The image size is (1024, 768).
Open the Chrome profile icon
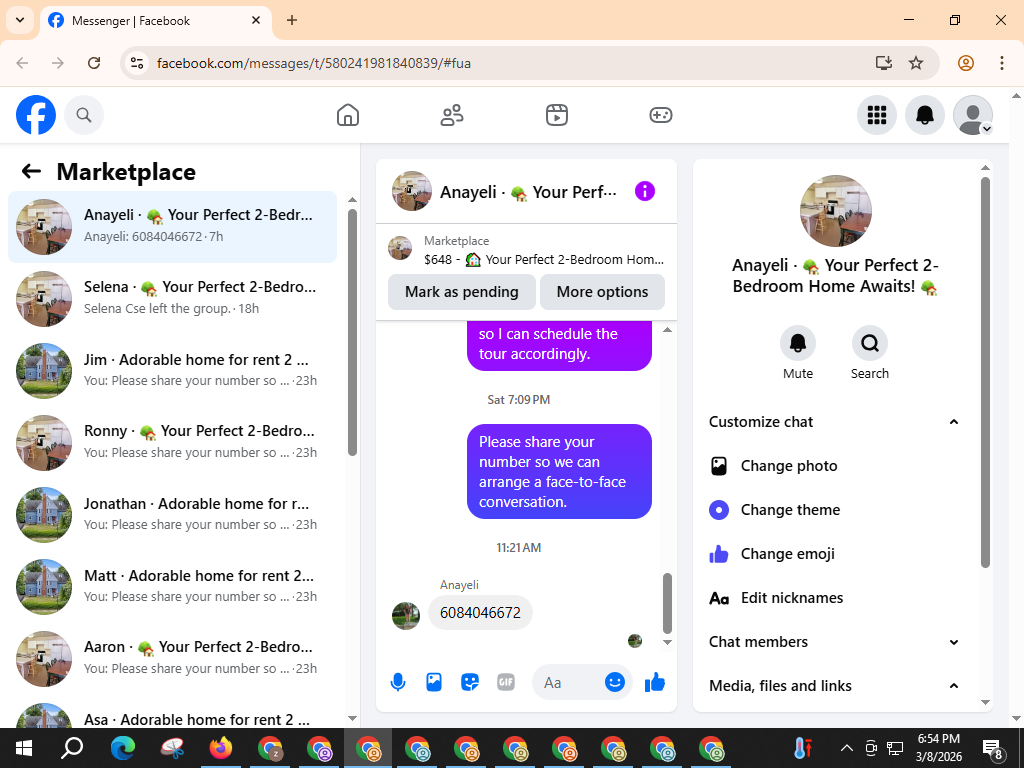coord(966,63)
